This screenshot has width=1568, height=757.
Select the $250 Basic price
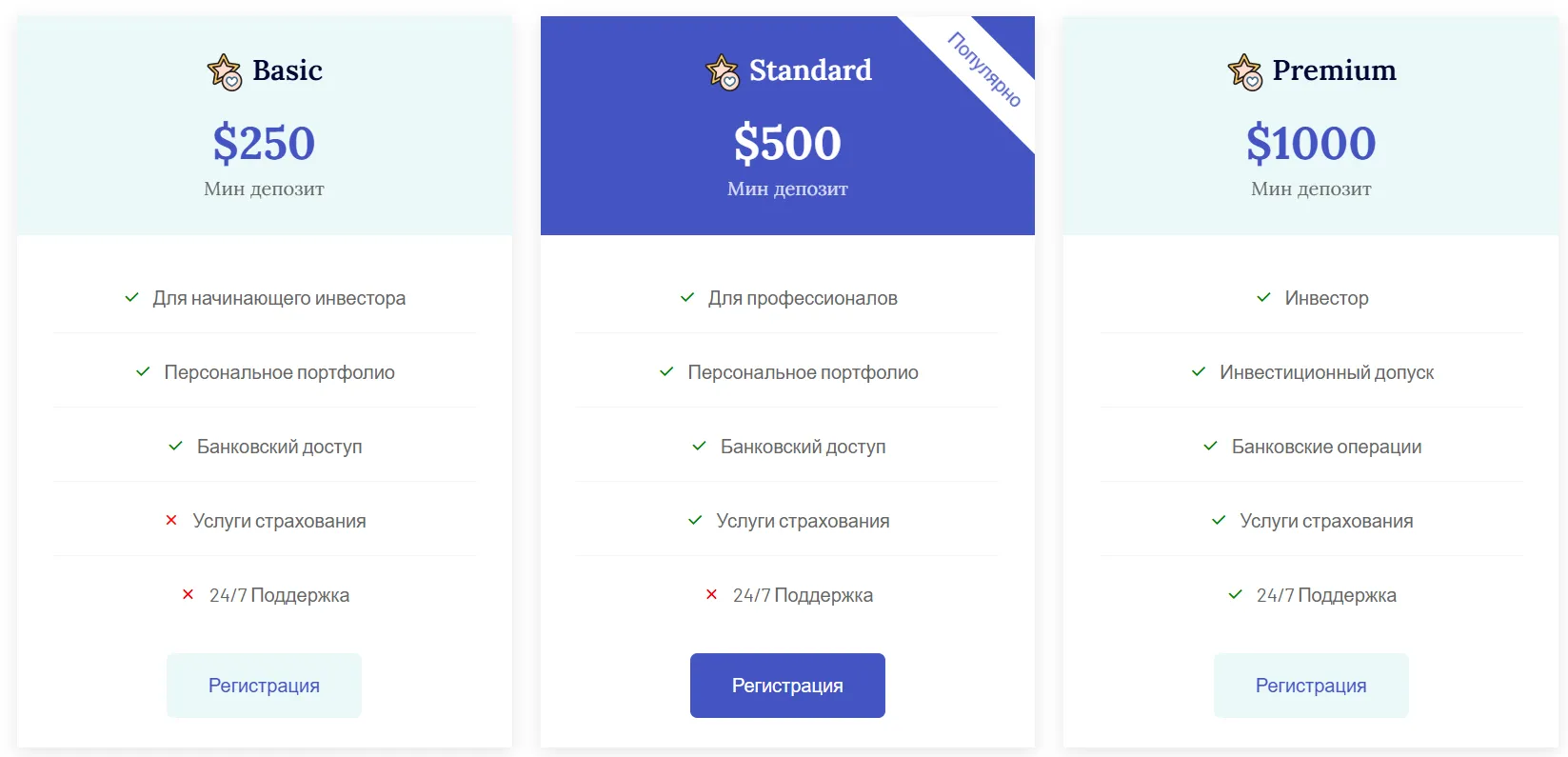pos(264,144)
